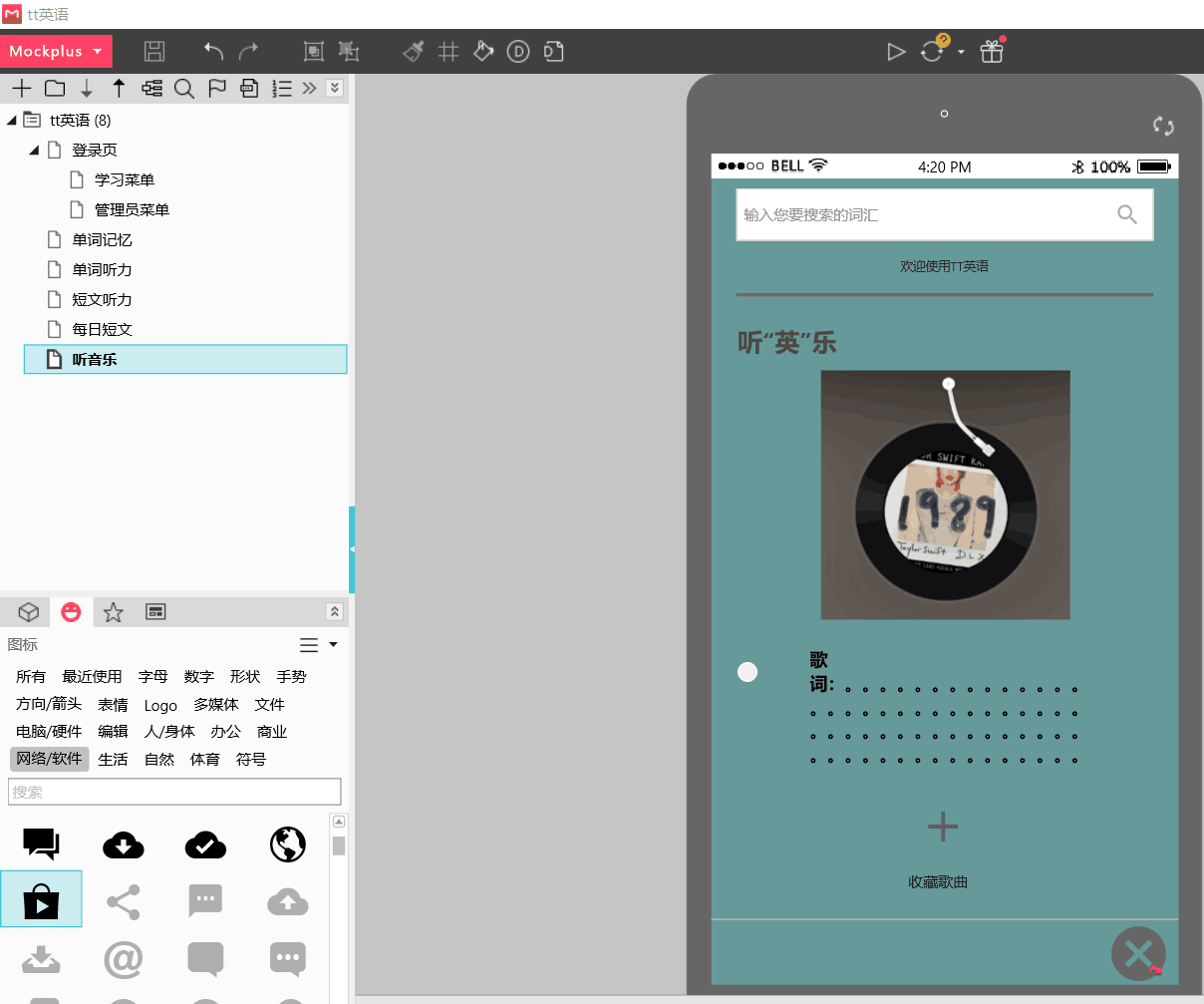Open the 每日短文 page
This screenshot has height=1004, width=1204.
(102, 330)
